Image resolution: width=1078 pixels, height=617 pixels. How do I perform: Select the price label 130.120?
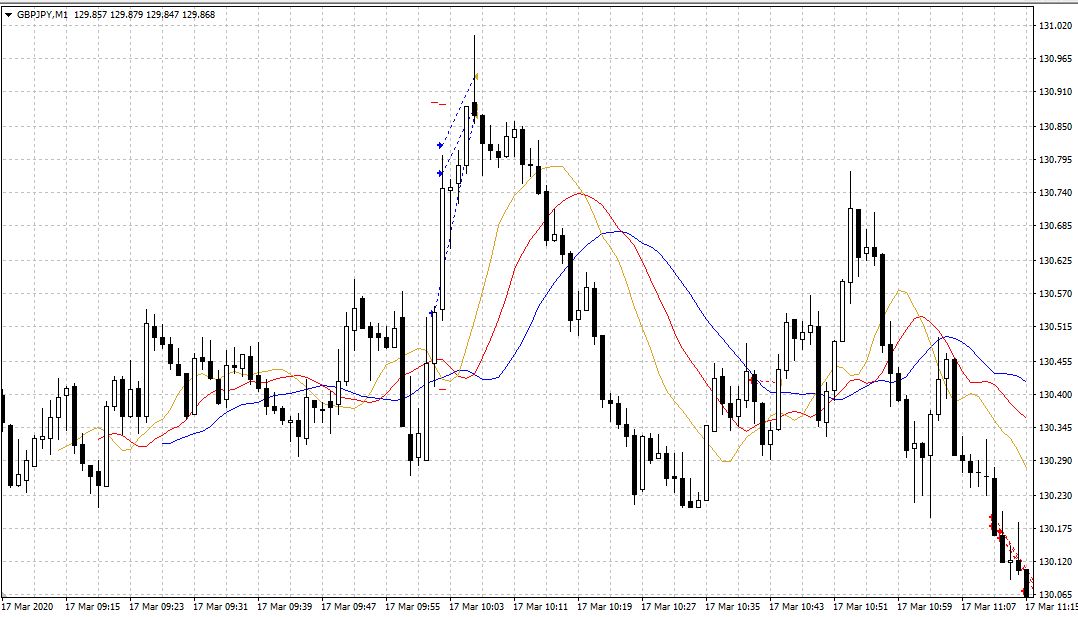click(x=1055, y=562)
